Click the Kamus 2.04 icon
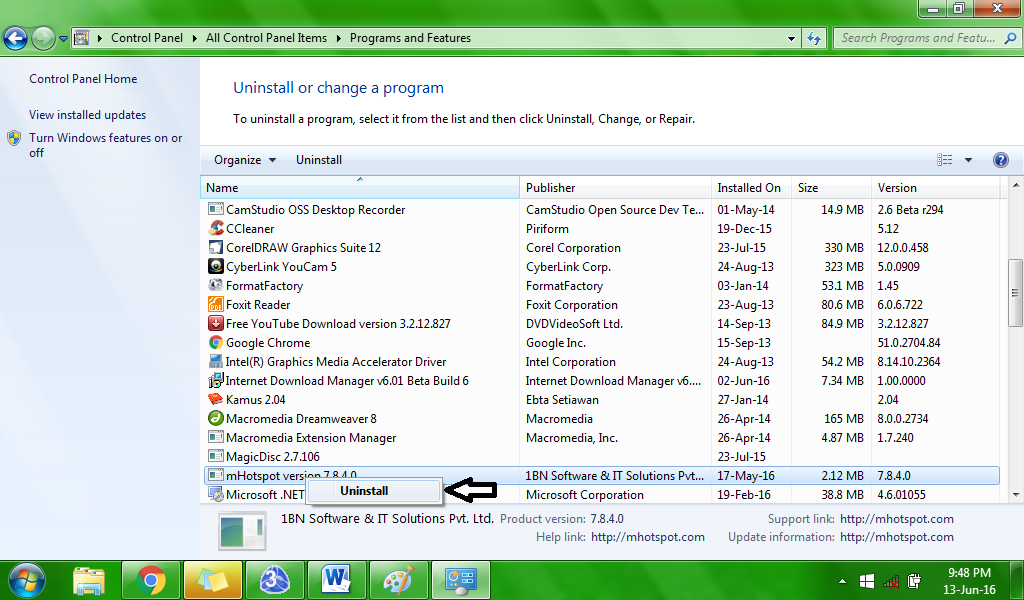 point(216,399)
